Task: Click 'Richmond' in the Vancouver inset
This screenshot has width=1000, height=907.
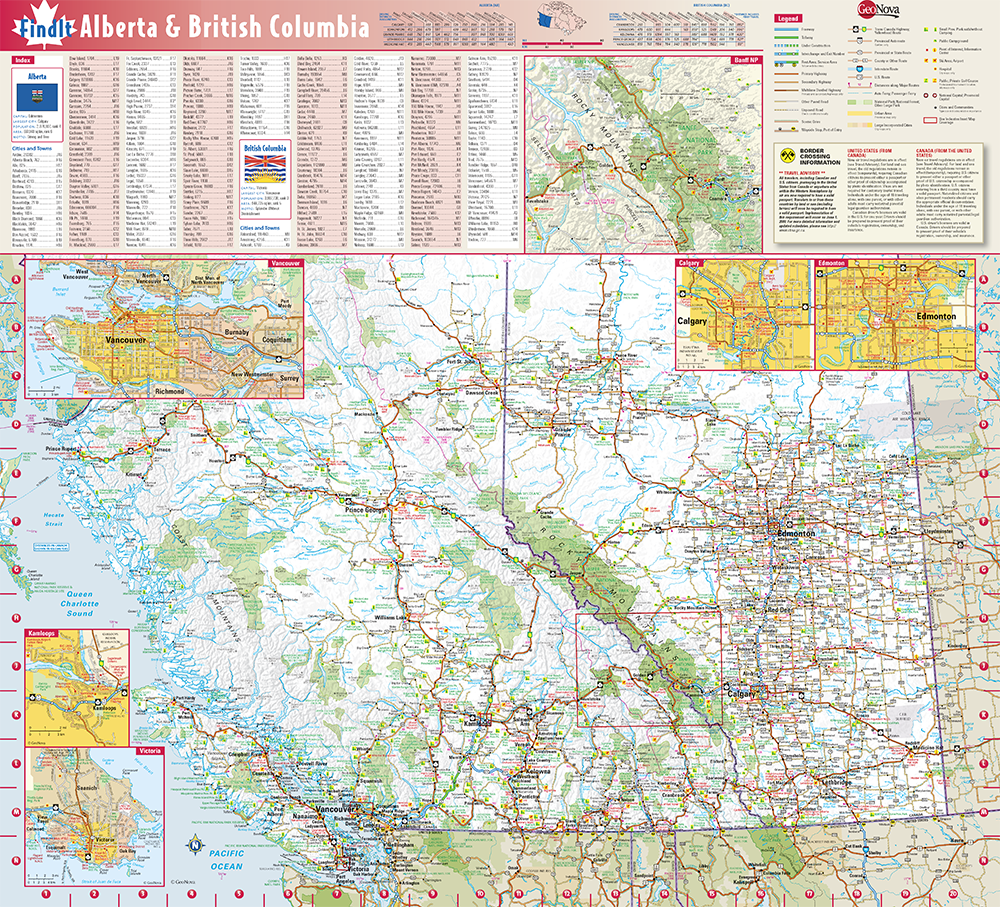Action: point(169,390)
